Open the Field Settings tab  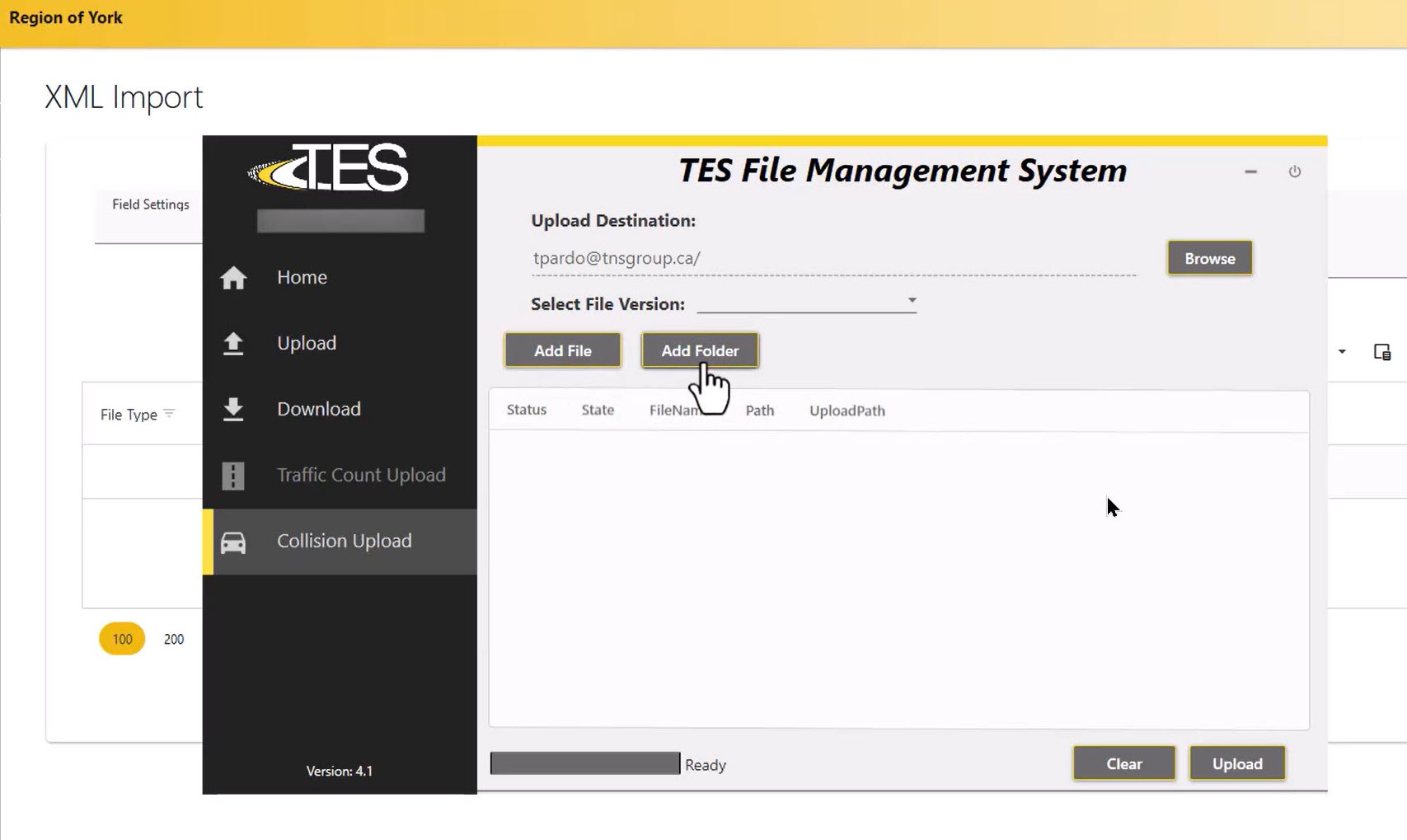[150, 204]
